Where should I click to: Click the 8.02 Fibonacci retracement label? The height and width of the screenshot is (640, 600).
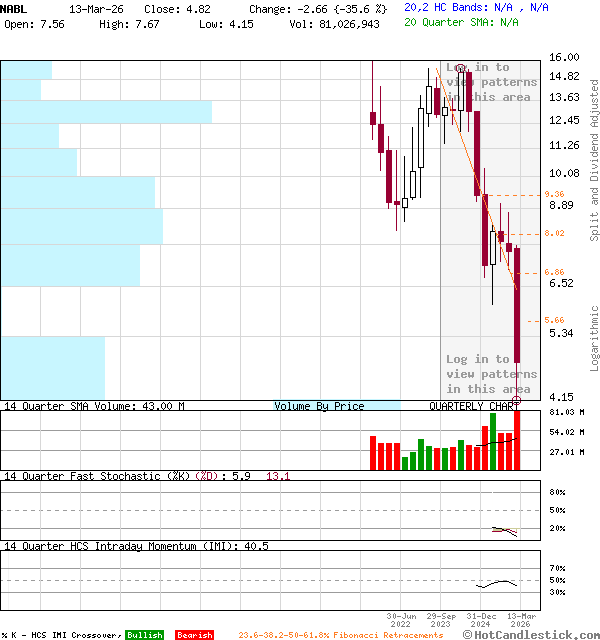pyautogui.click(x=554, y=233)
